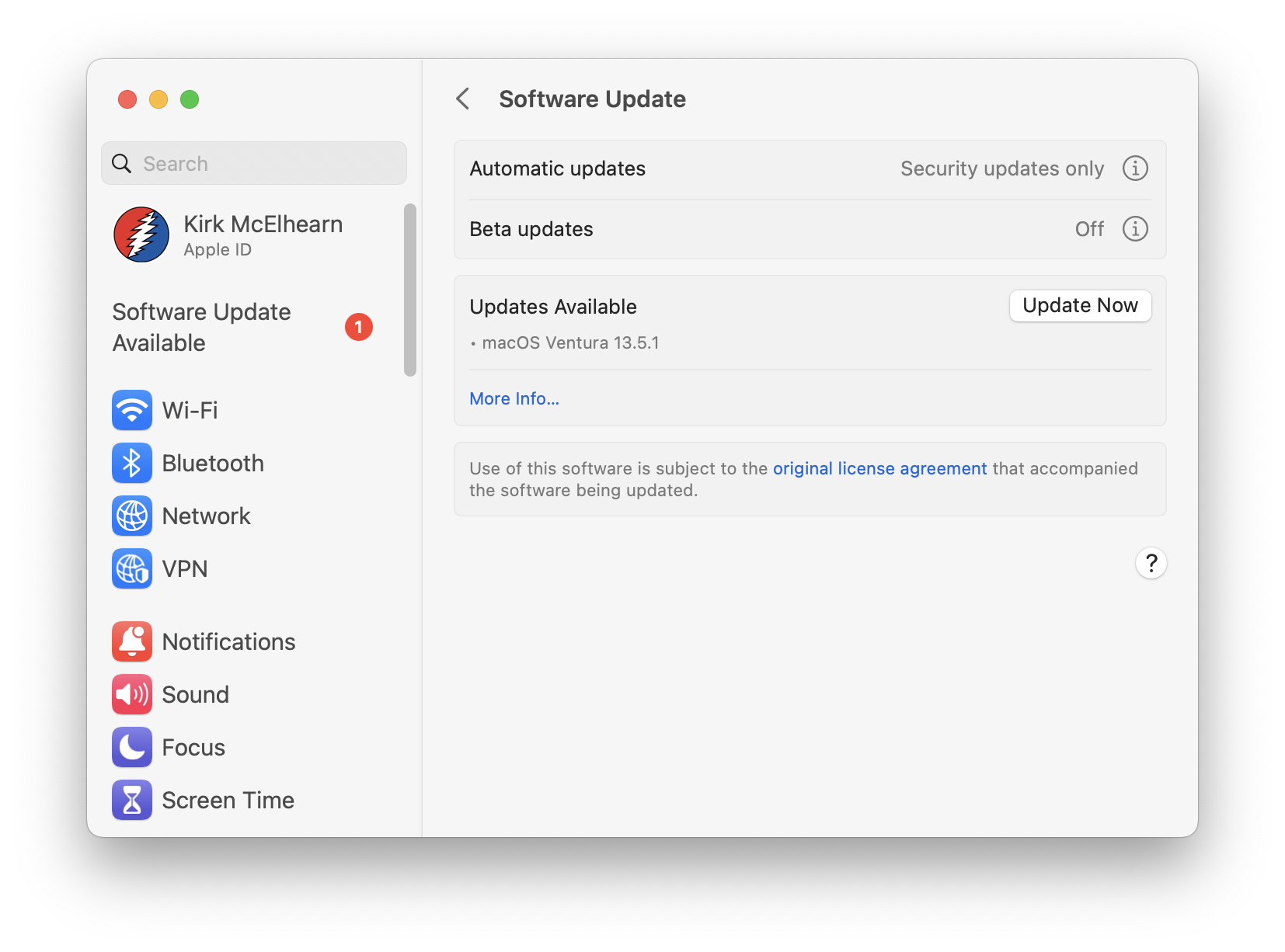Focus the Search field
Viewport: 1285px width, 952px height.
coord(254,163)
